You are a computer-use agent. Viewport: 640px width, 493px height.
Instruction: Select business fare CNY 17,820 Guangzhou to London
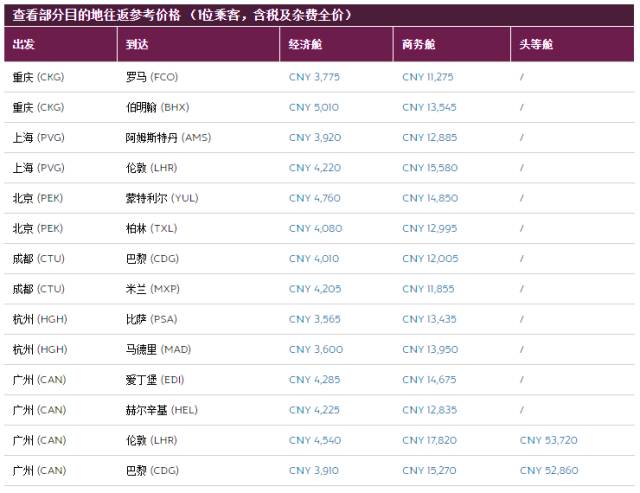[x=429, y=440]
